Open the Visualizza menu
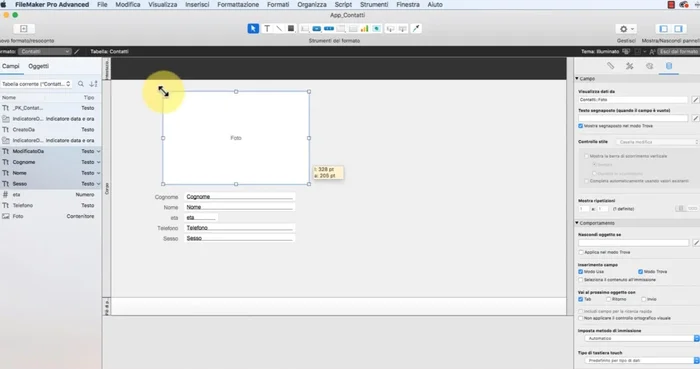This screenshot has width=700, height=369. pyautogui.click(x=162, y=4)
